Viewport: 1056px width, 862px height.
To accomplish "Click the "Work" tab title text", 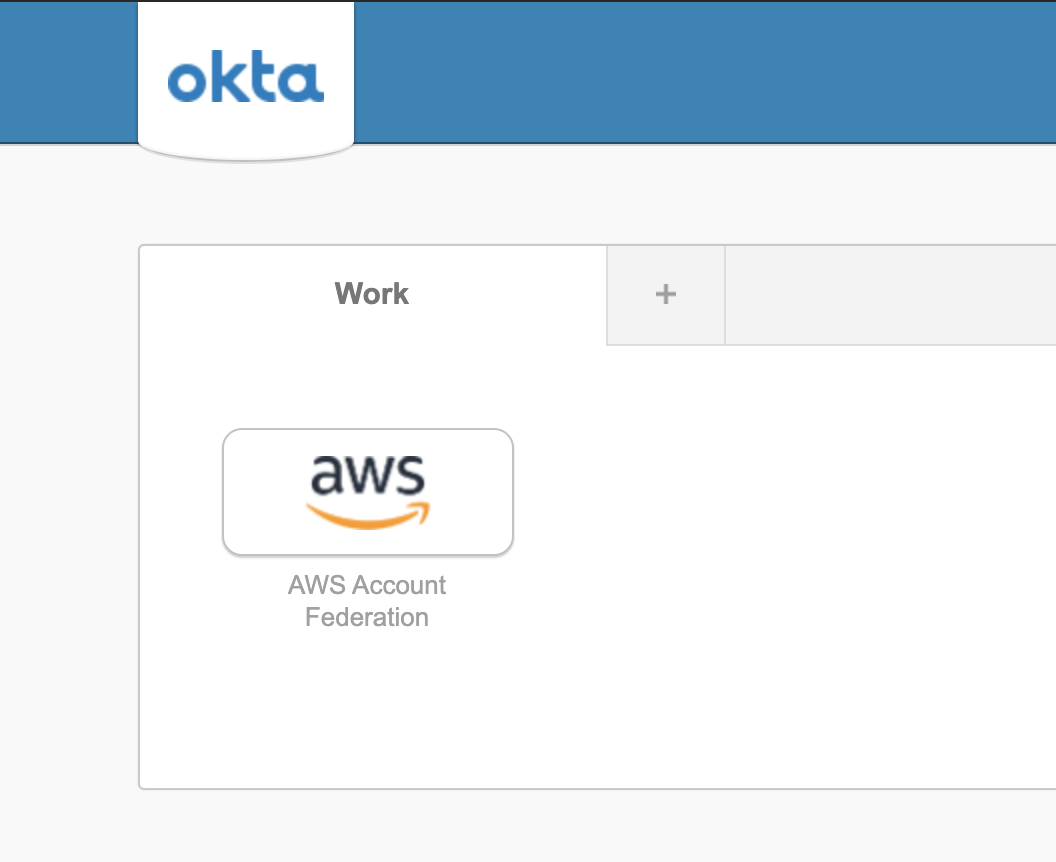I will pos(372,294).
